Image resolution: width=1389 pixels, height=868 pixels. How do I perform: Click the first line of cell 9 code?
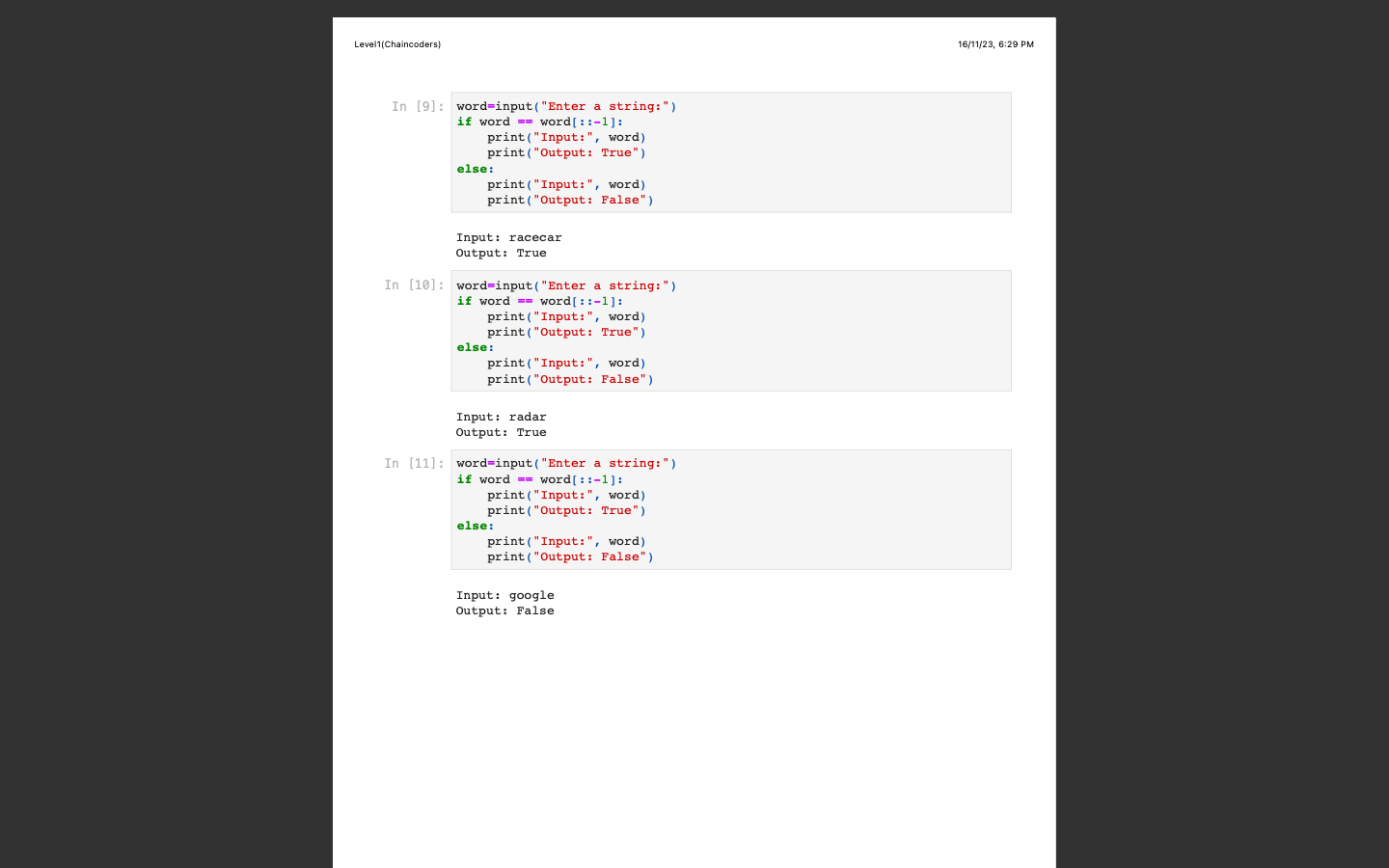pos(566,106)
